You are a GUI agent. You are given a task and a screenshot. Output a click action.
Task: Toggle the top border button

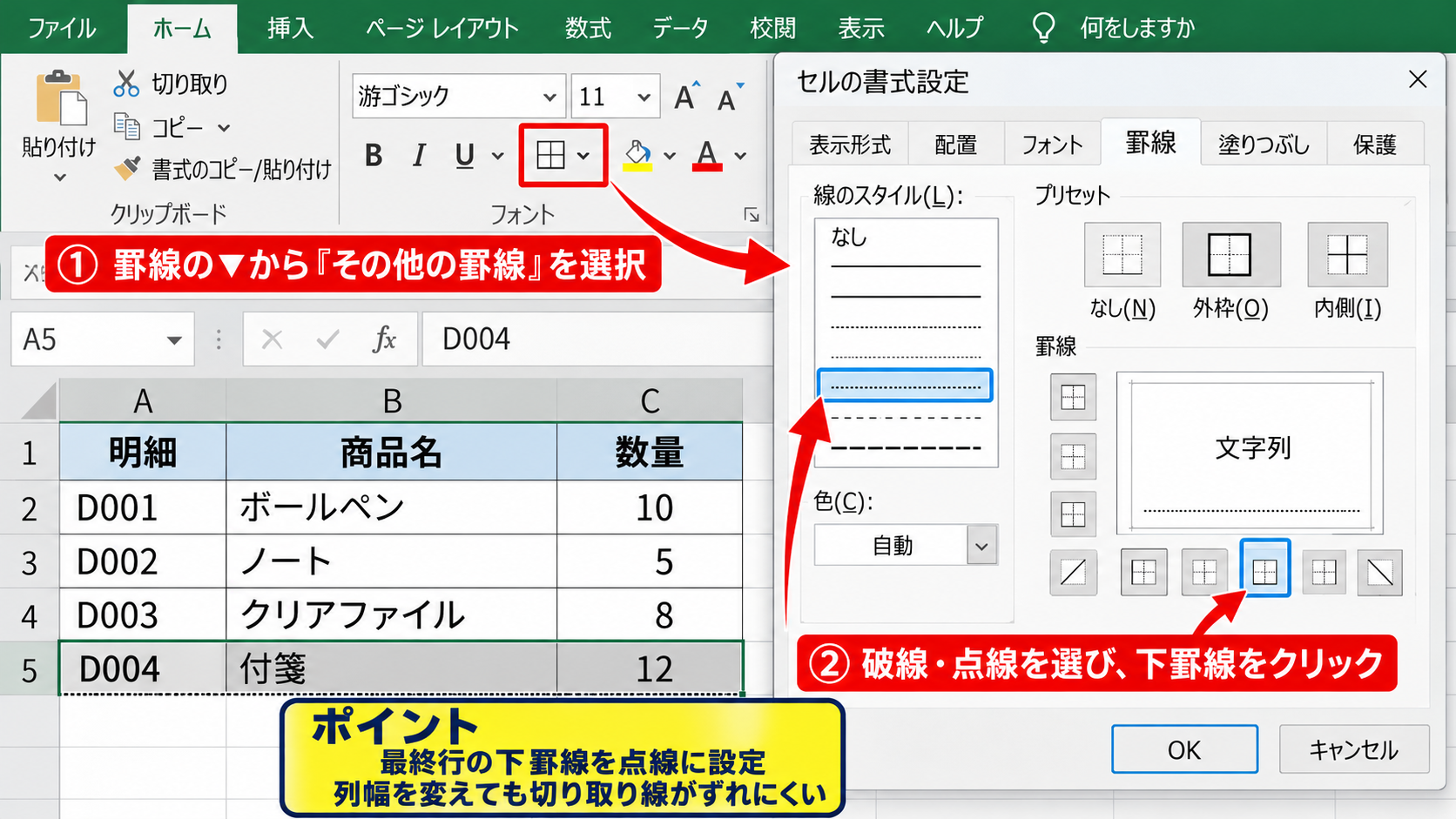1073,398
